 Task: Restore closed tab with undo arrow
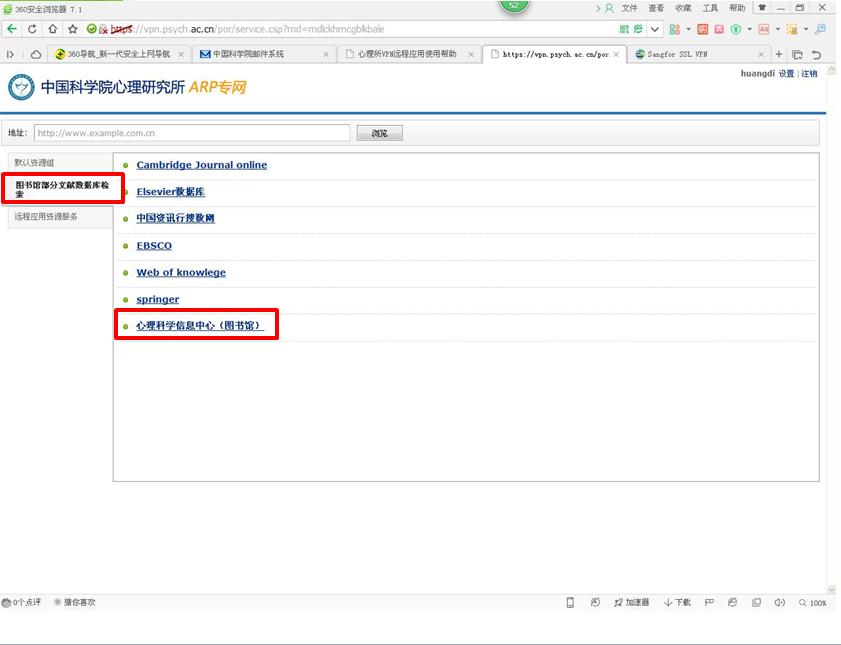coord(816,54)
